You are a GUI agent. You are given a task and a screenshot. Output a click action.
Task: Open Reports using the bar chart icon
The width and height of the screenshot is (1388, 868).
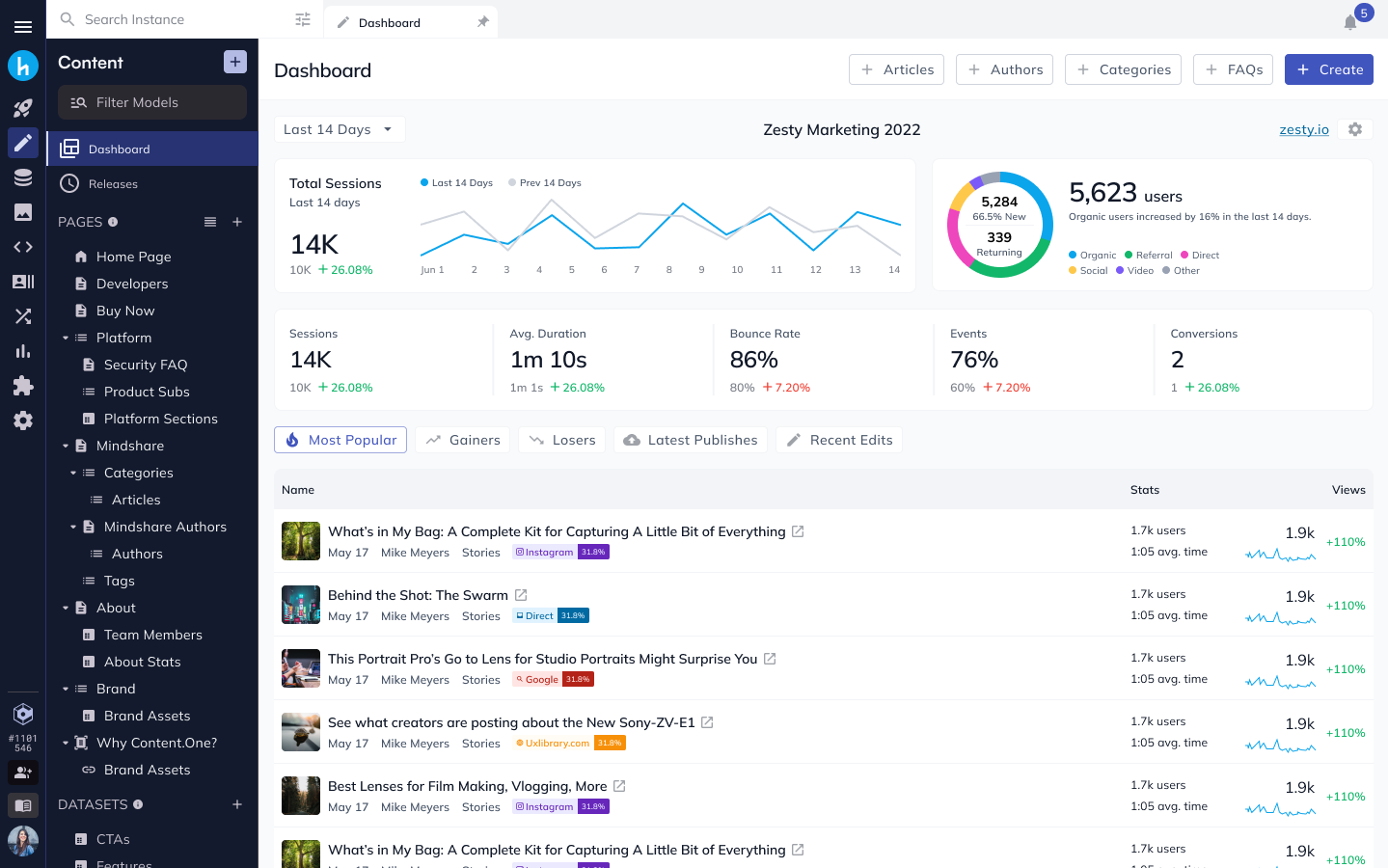(23, 350)
